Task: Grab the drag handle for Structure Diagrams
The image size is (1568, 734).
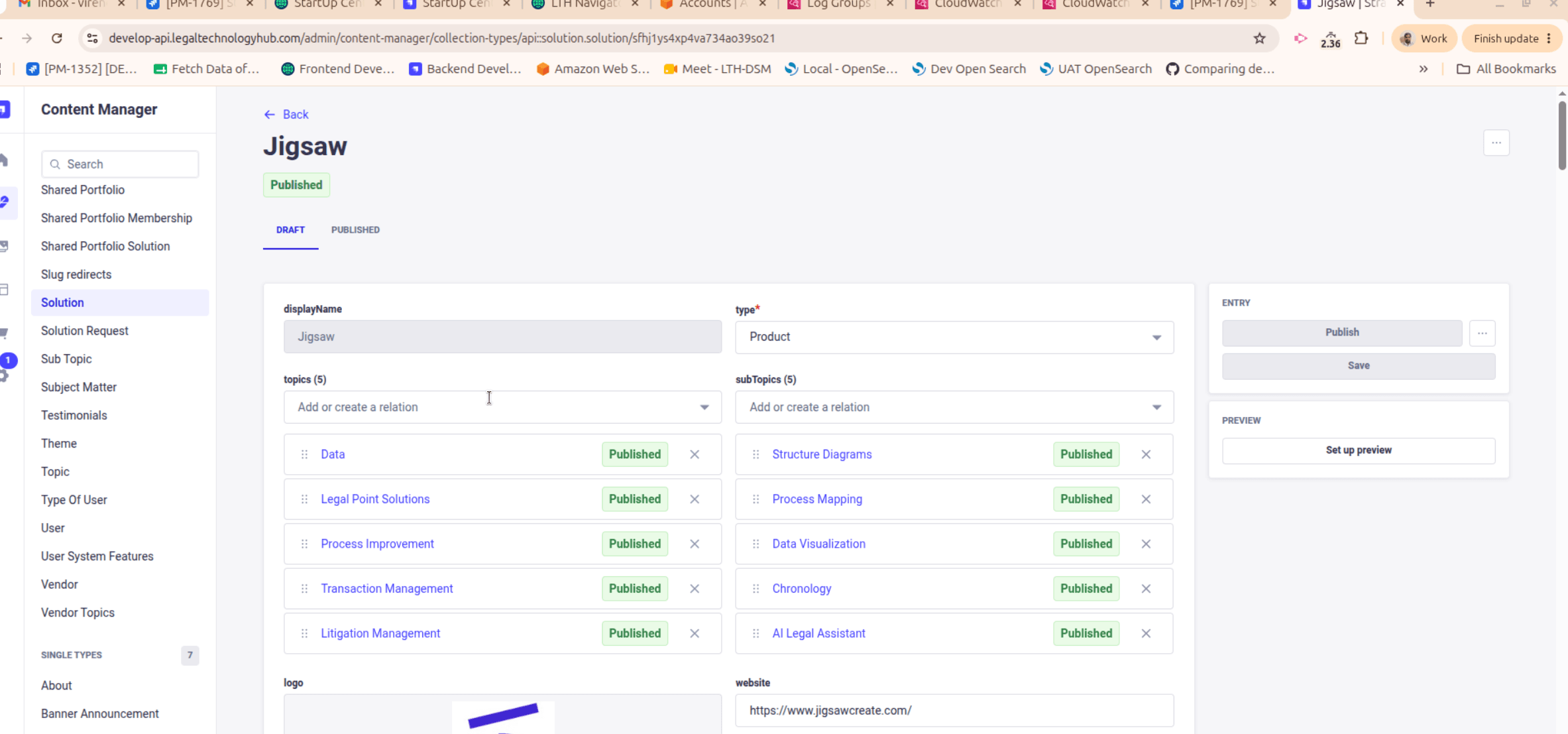Action: (x=756, y=454)
